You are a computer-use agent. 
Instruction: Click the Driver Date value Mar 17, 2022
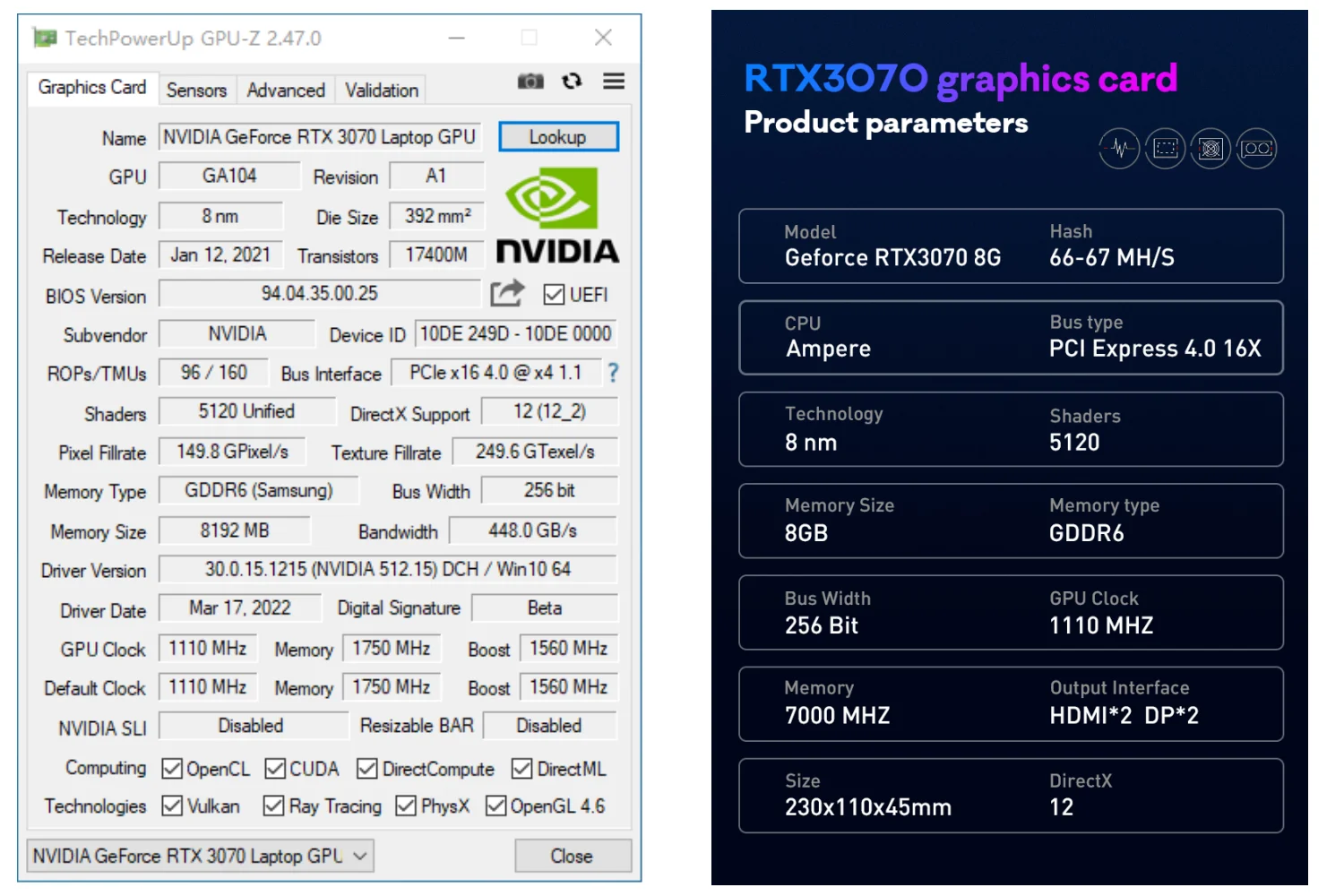point(240,608)
